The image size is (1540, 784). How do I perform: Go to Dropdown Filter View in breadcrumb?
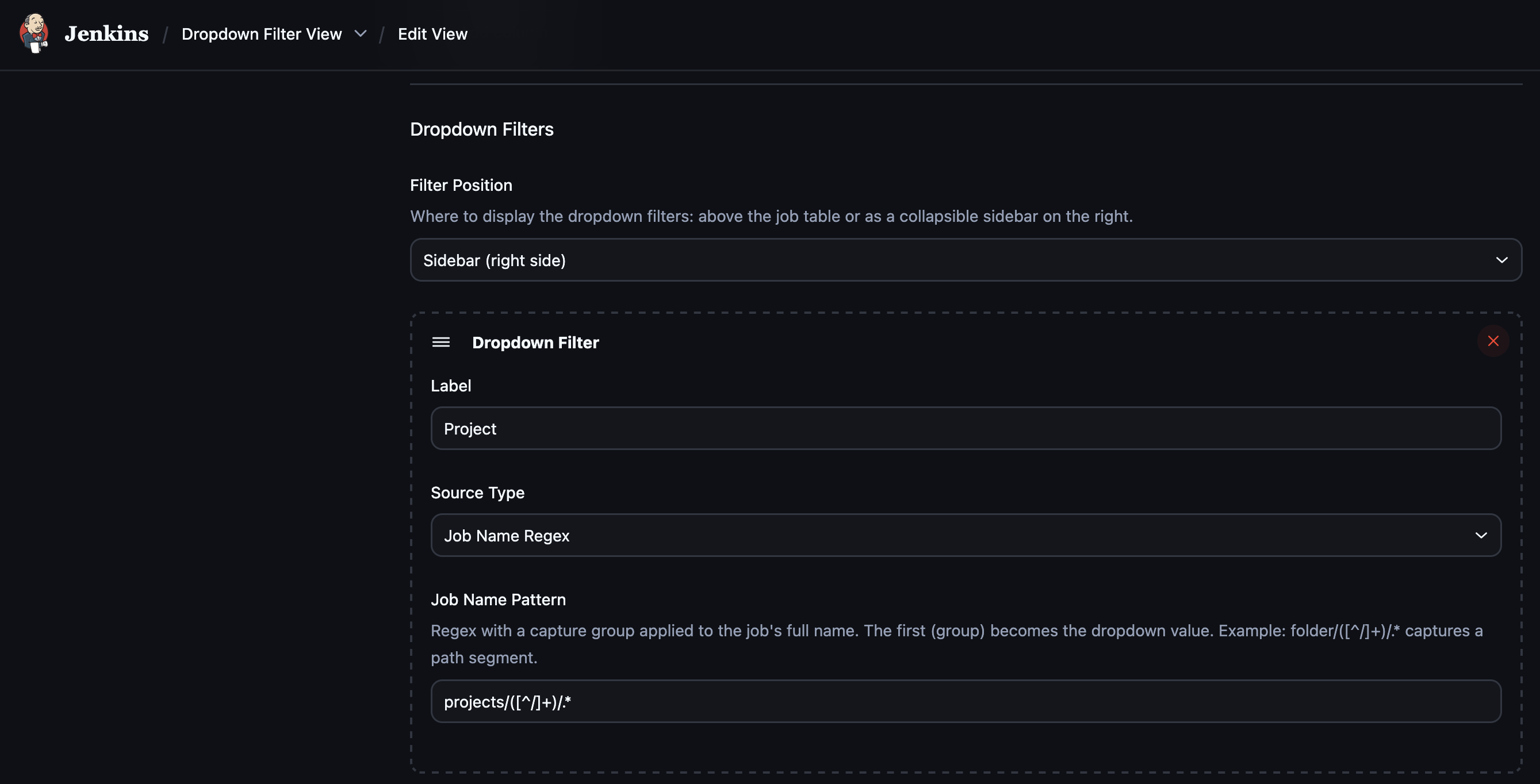(x=261, y=34)
